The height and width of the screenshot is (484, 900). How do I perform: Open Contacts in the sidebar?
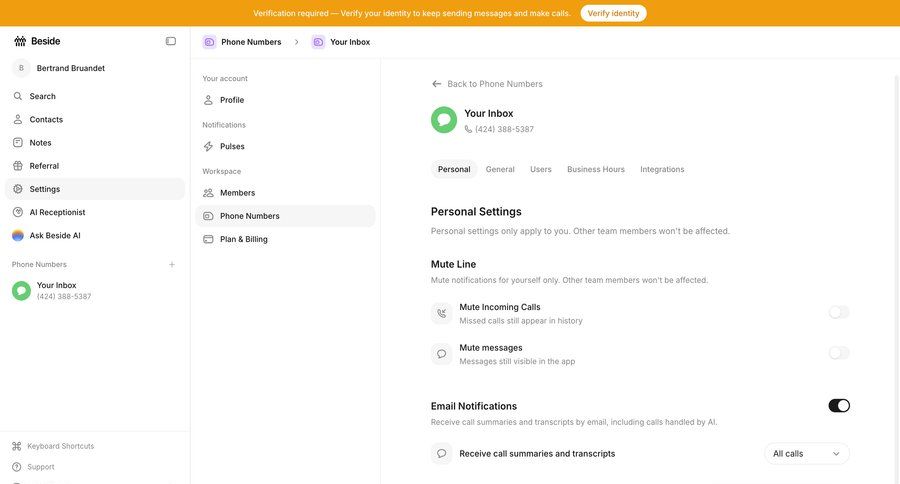(x=95, y=119)
